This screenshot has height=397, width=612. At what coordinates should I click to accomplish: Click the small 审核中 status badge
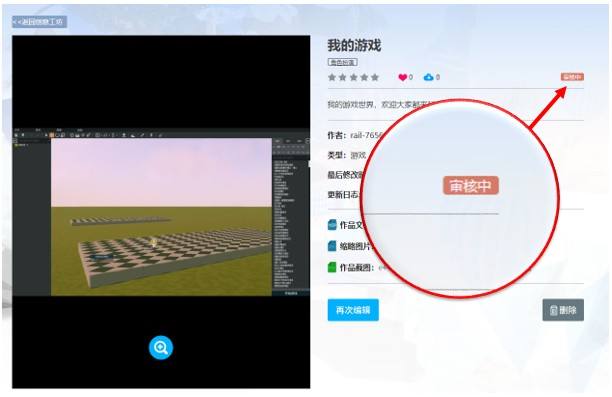(x=572, y=77)
